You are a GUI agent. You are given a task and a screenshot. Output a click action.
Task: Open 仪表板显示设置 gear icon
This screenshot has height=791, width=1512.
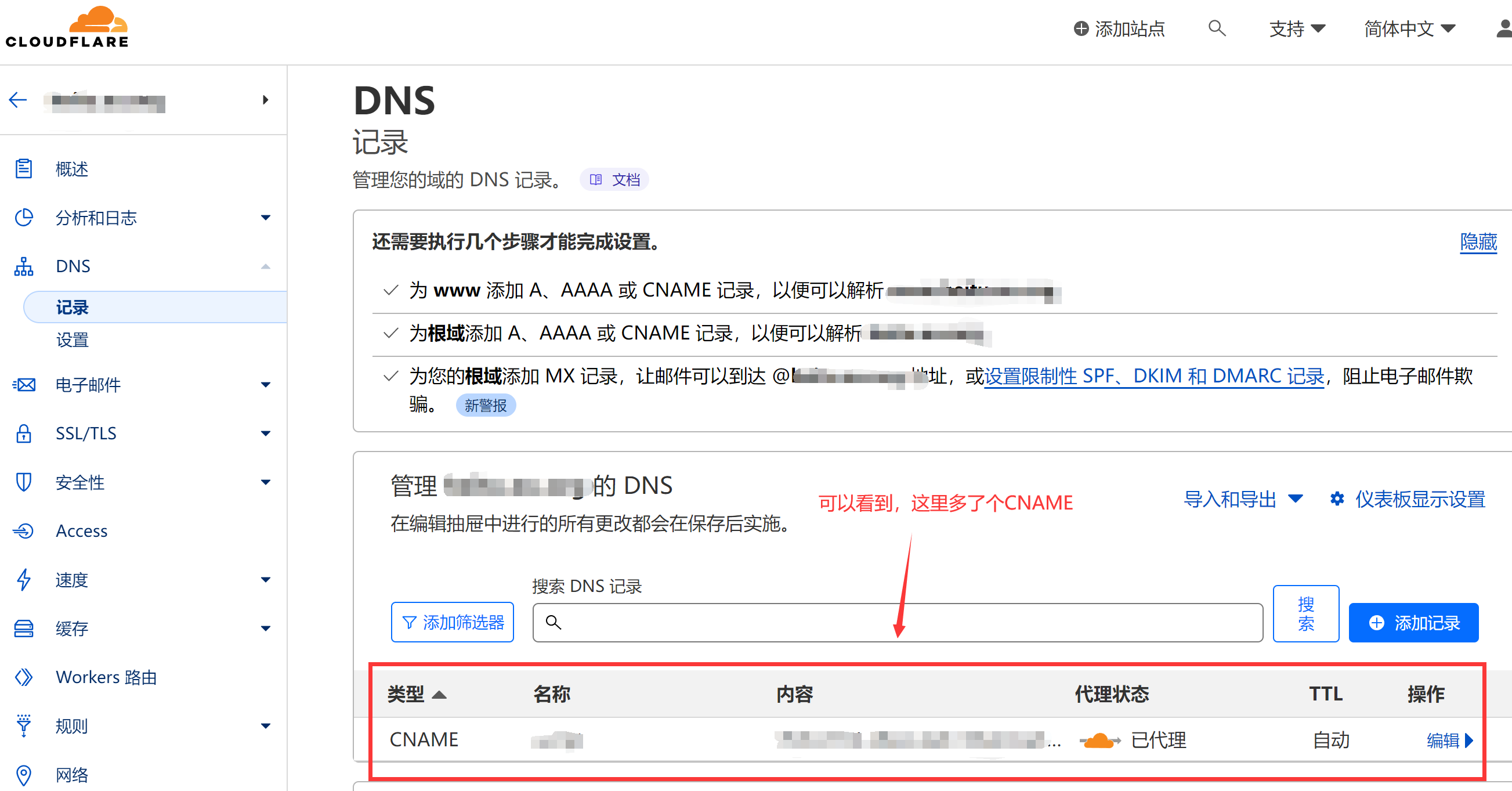click(x=1337, y=499)
